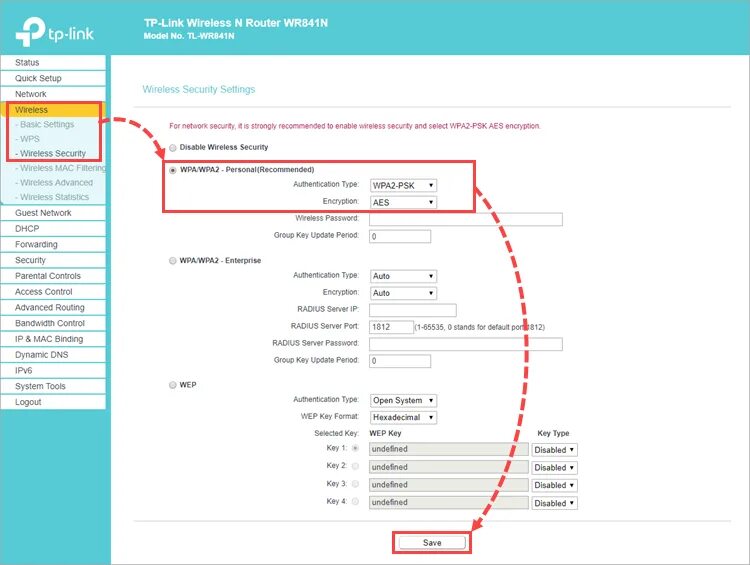Open Personal Authentication Type WPA2-PSK dropdown
Image resolution: width=750 pixels, height=565 pixels.
403,186
